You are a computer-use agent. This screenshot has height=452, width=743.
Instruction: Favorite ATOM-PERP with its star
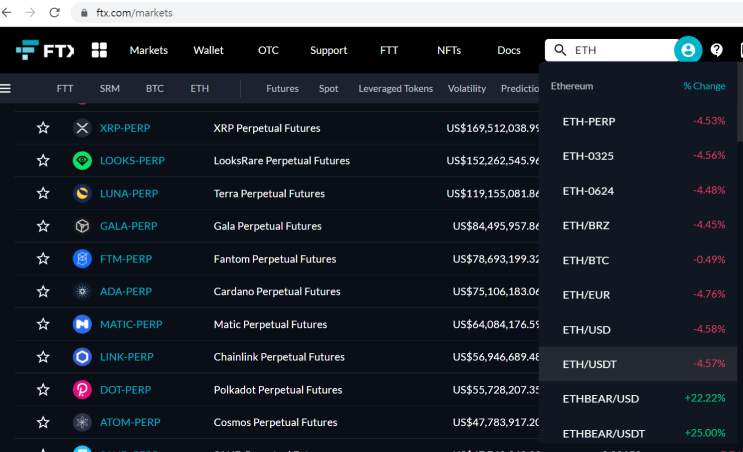43,422
